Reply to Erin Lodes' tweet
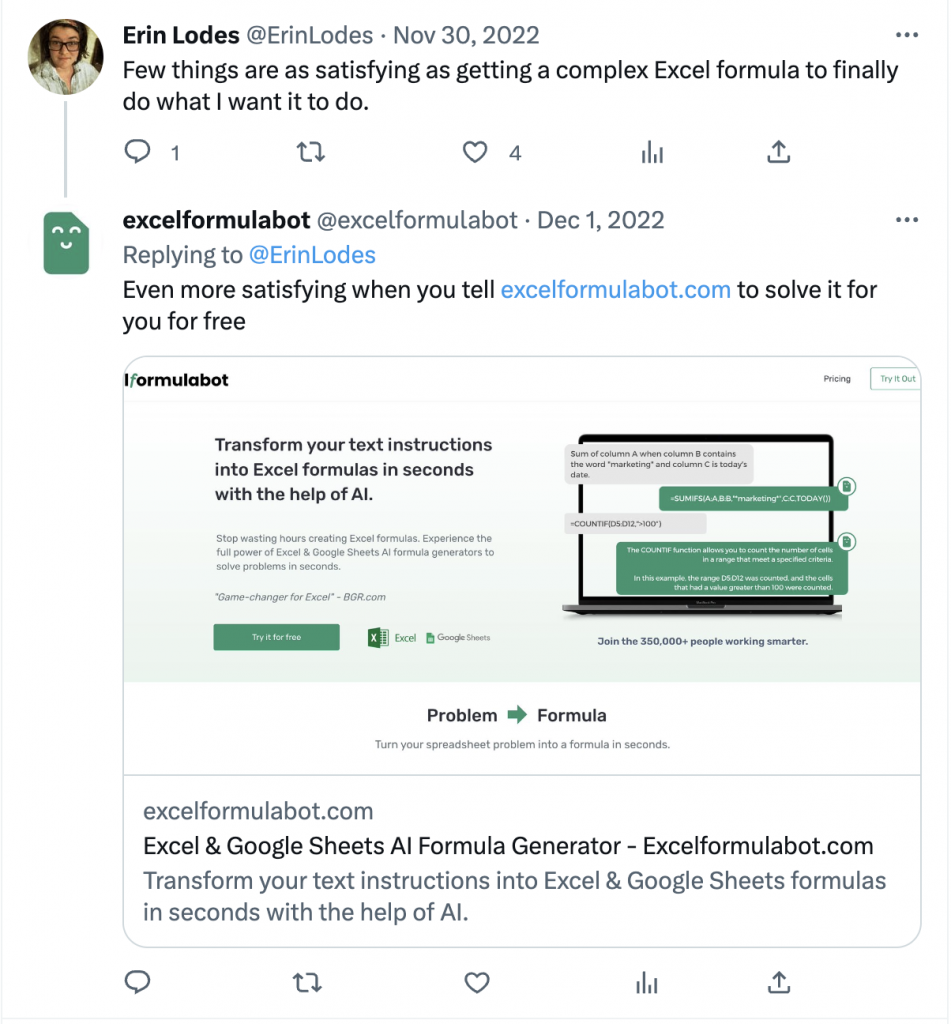The image size is (951, 1024). point(137,152)
